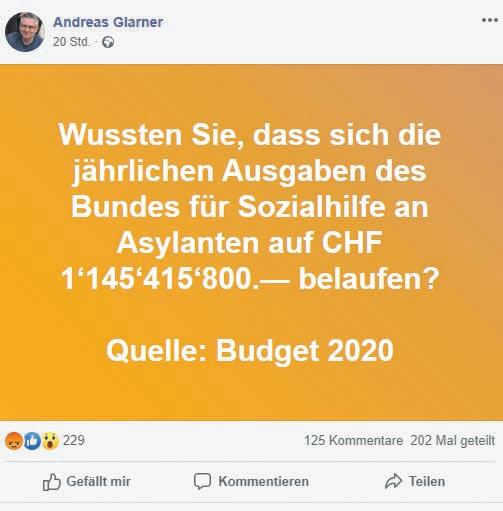Select the Teilen button
This screenshot has width=503, height=511.
(415, 481)
